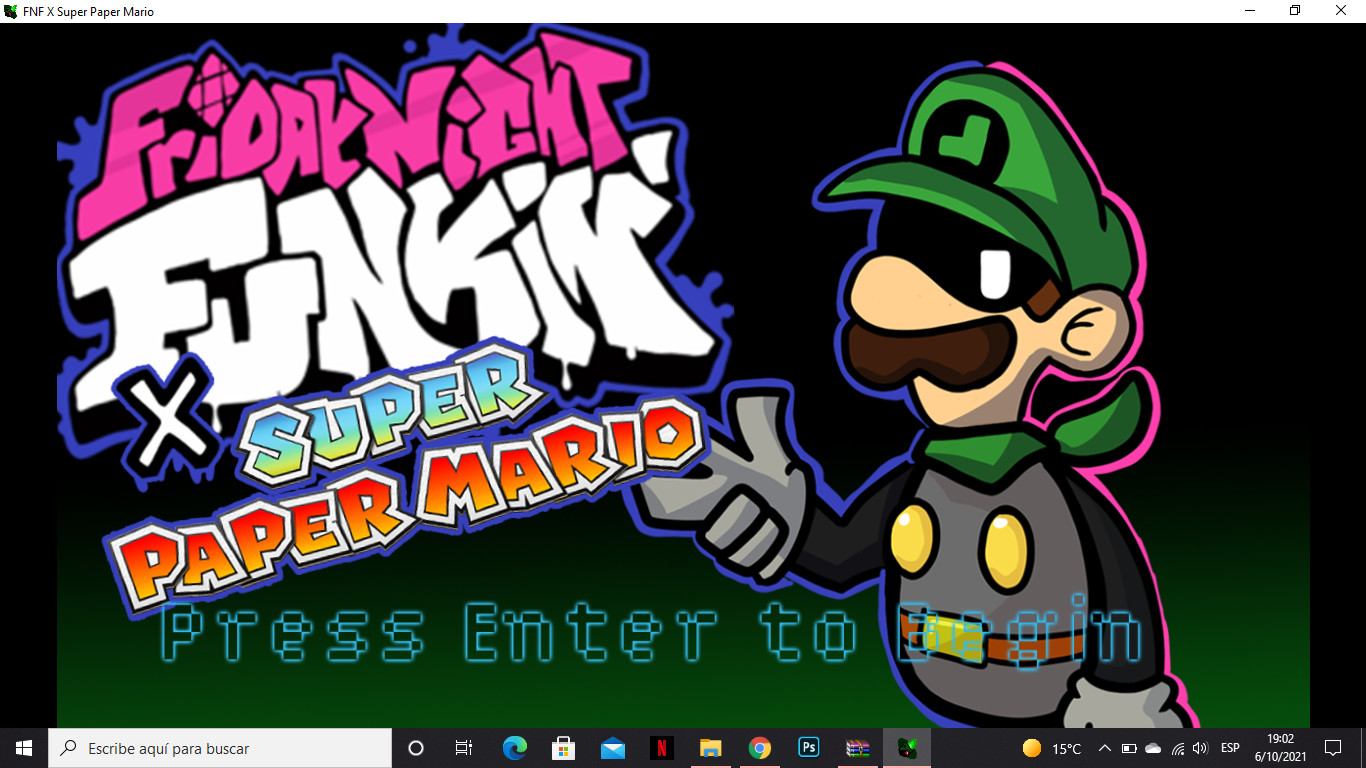
Task: Click the FNF X Super Paper Mario title bar icon
Action: [x=10, y=11]
